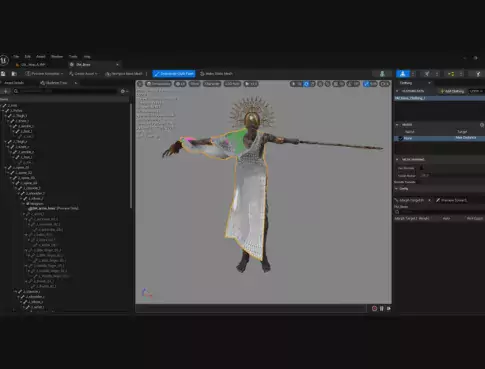
Task: Switch to Preview Scene Settings tab
Action: (x=453, y=200)
